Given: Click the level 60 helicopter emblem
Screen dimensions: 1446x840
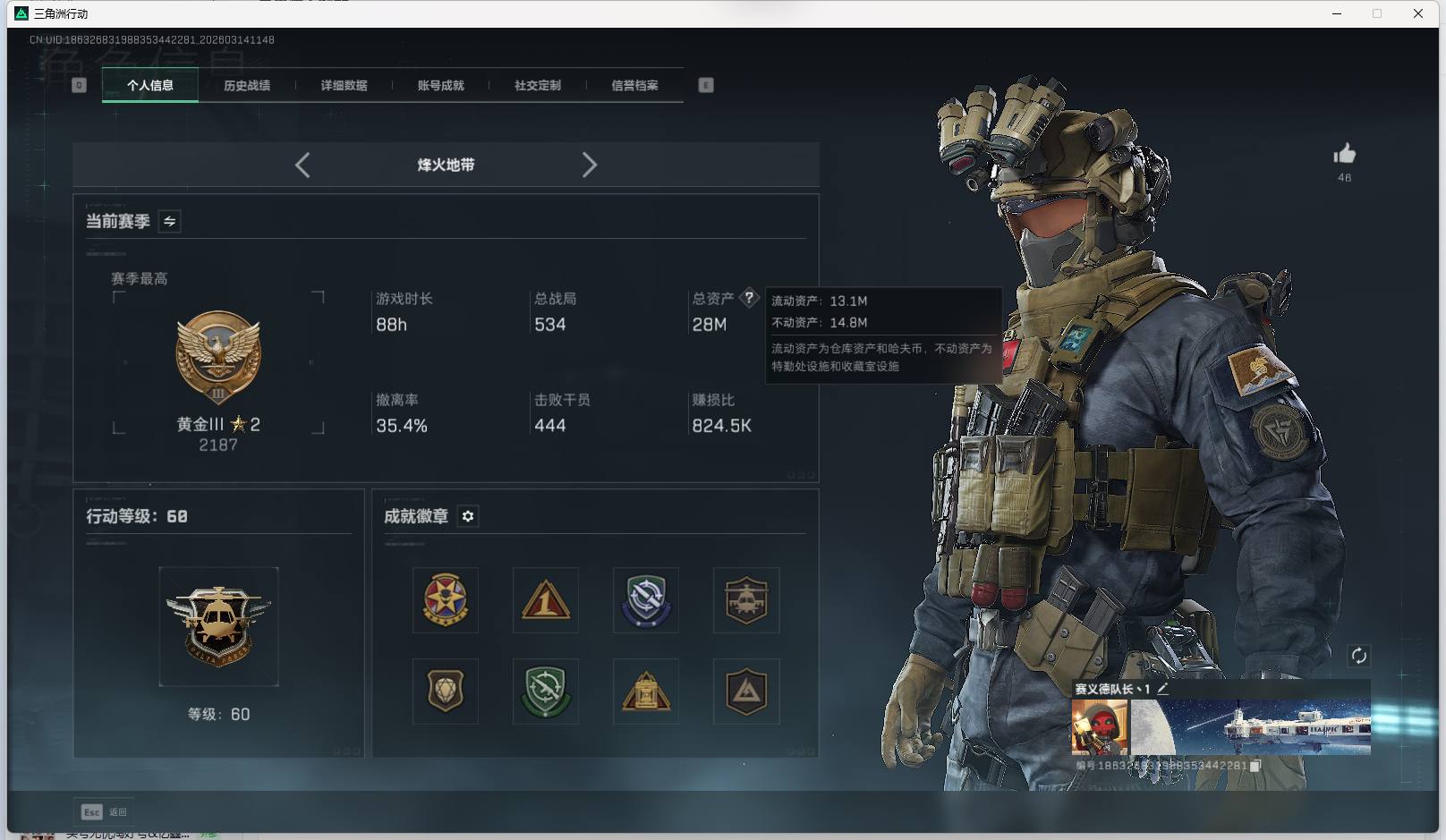Looking at the screenshot, I should (218, 626).
